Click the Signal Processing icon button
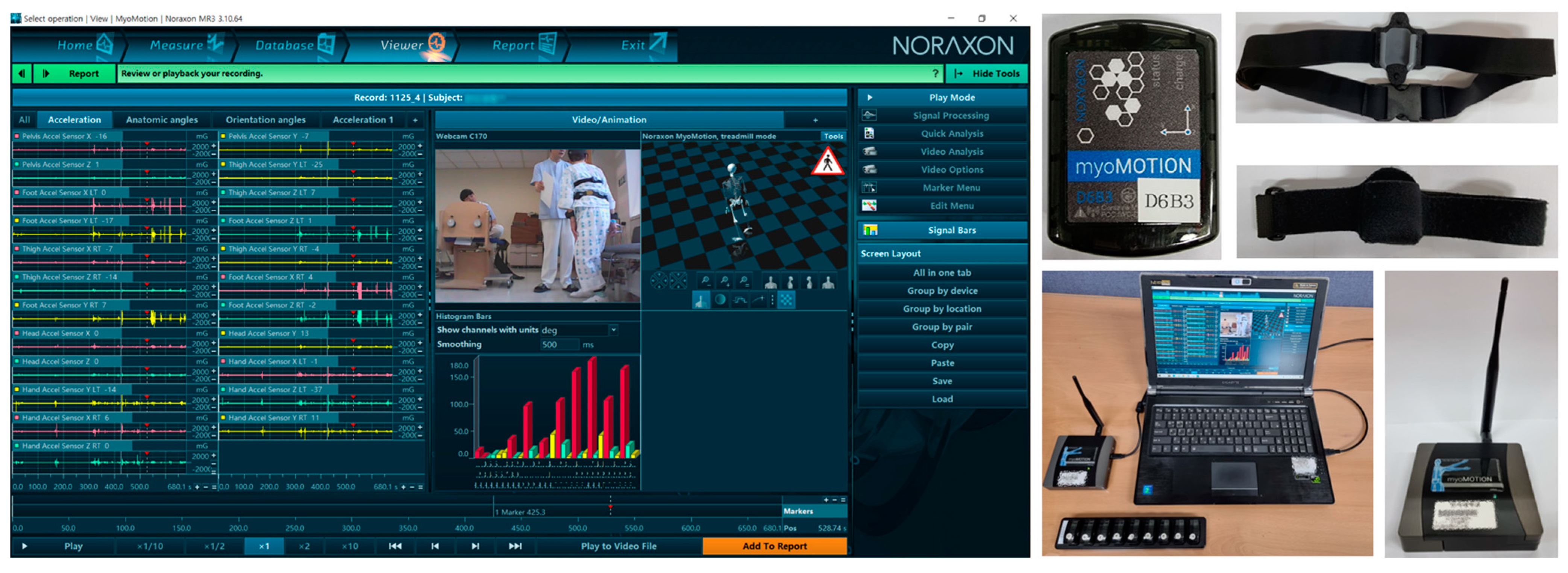This screenshot has height=573, width=1568. pyautogui.click(x=869, y=116)
